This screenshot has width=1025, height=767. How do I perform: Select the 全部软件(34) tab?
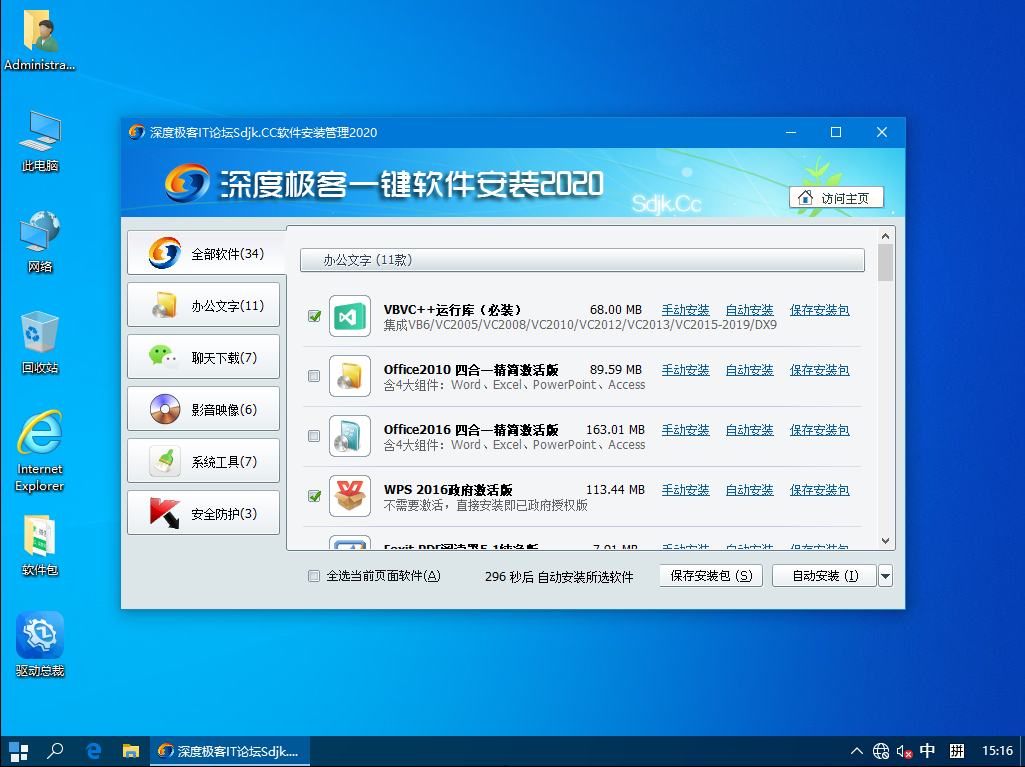pyautogui.click(x=207, y=253)
